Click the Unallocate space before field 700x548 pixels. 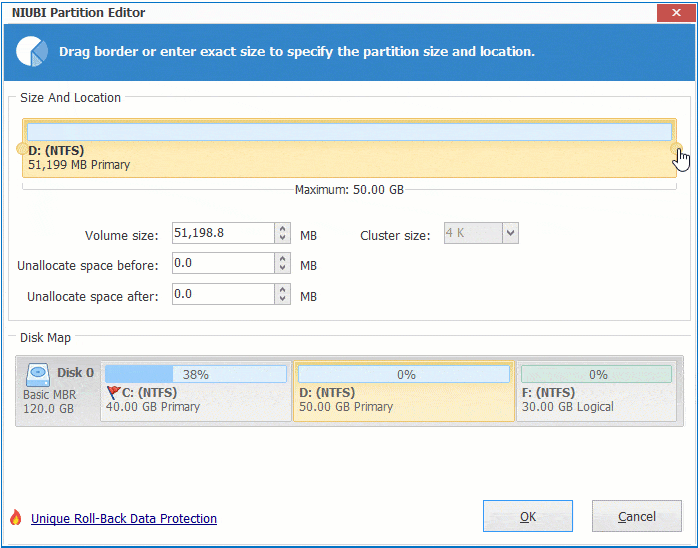[222, 264]
